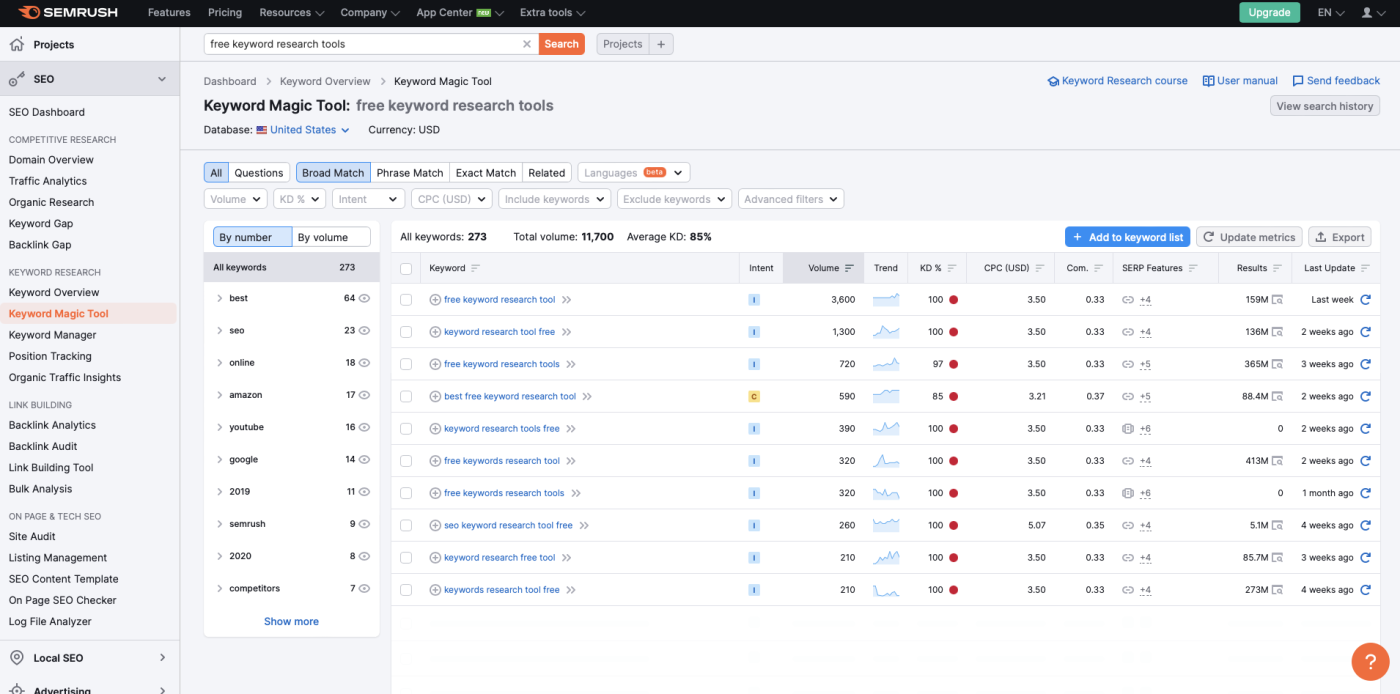Toggle the eye icon for 'best' group
This screenshot has width=1400, height=694.
[365, 299]
